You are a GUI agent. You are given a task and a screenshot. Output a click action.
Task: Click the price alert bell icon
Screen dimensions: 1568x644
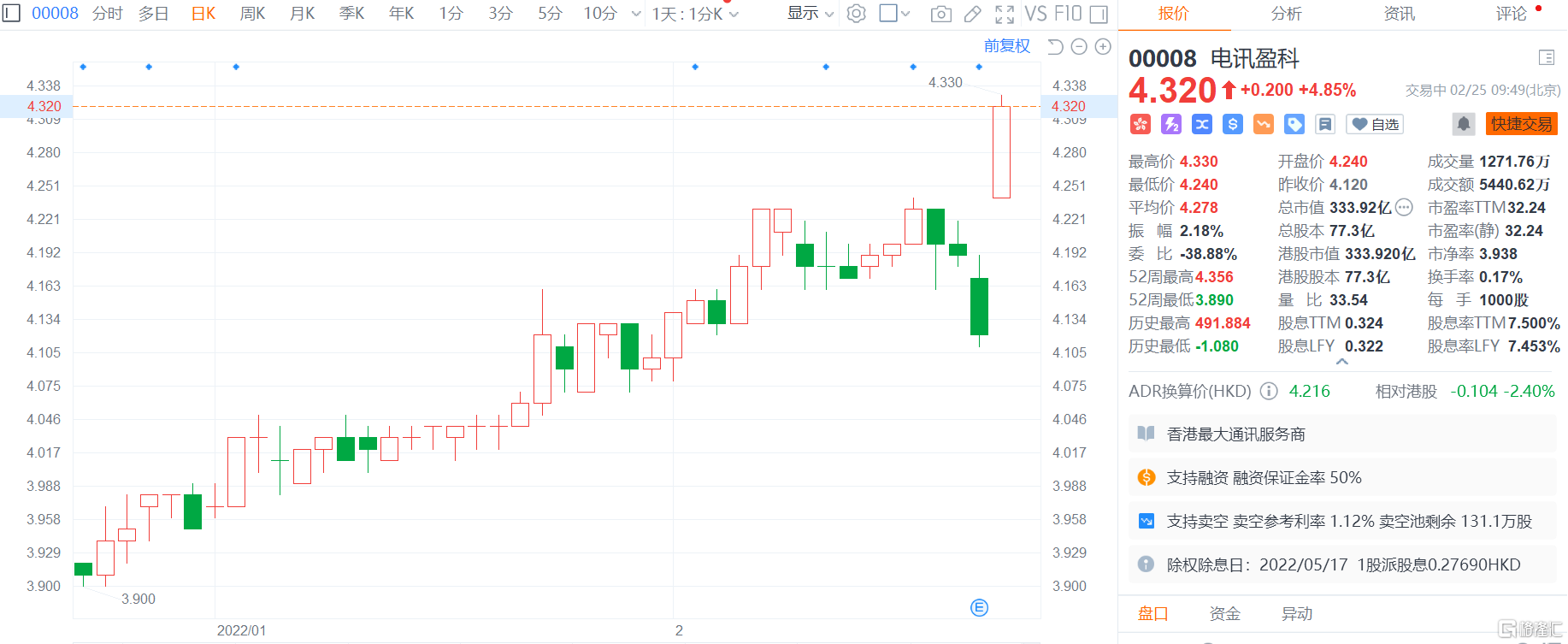pyautogui.click(x=1463, y=124)
